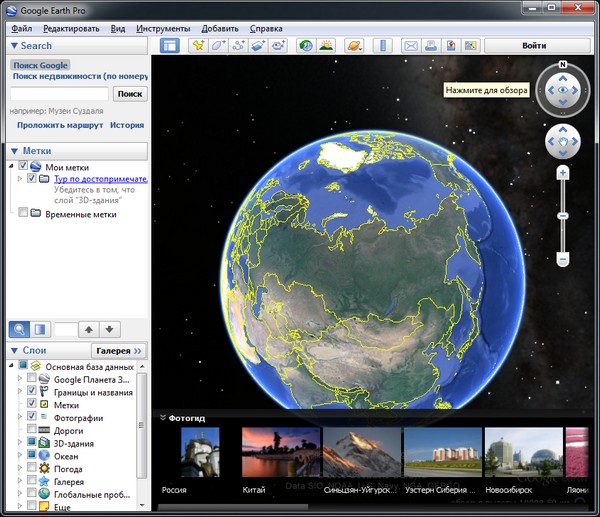Image resolution: width=600 pixels, height=517 pixels.
Task: Click the print toolbar icon
Action: coord(430,46)
